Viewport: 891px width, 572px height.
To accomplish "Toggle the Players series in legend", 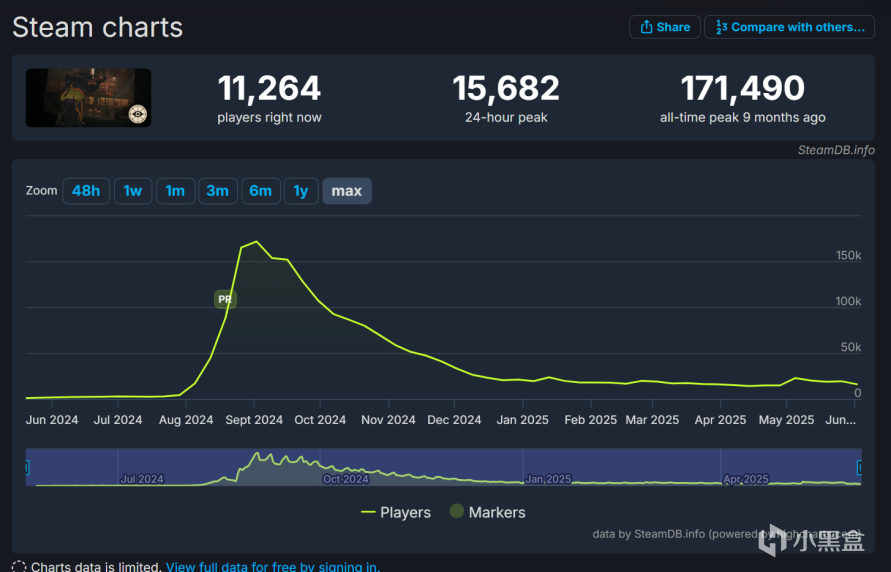I will pos(396,512).
